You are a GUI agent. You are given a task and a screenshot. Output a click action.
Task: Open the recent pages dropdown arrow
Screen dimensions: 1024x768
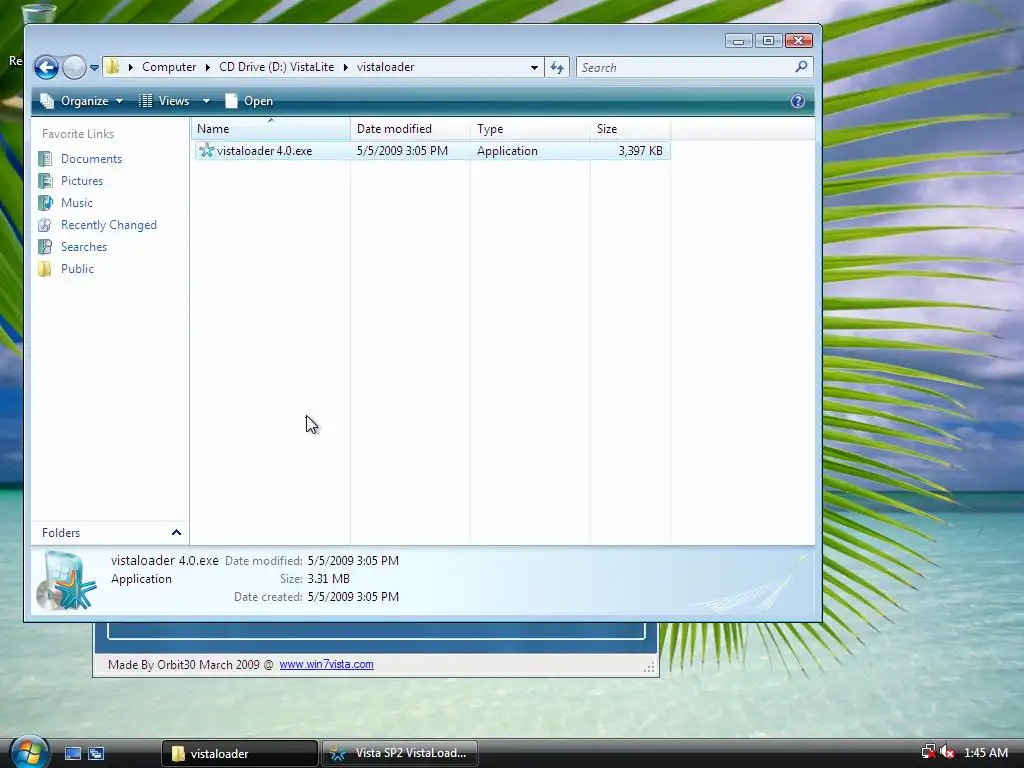[94, 67]
